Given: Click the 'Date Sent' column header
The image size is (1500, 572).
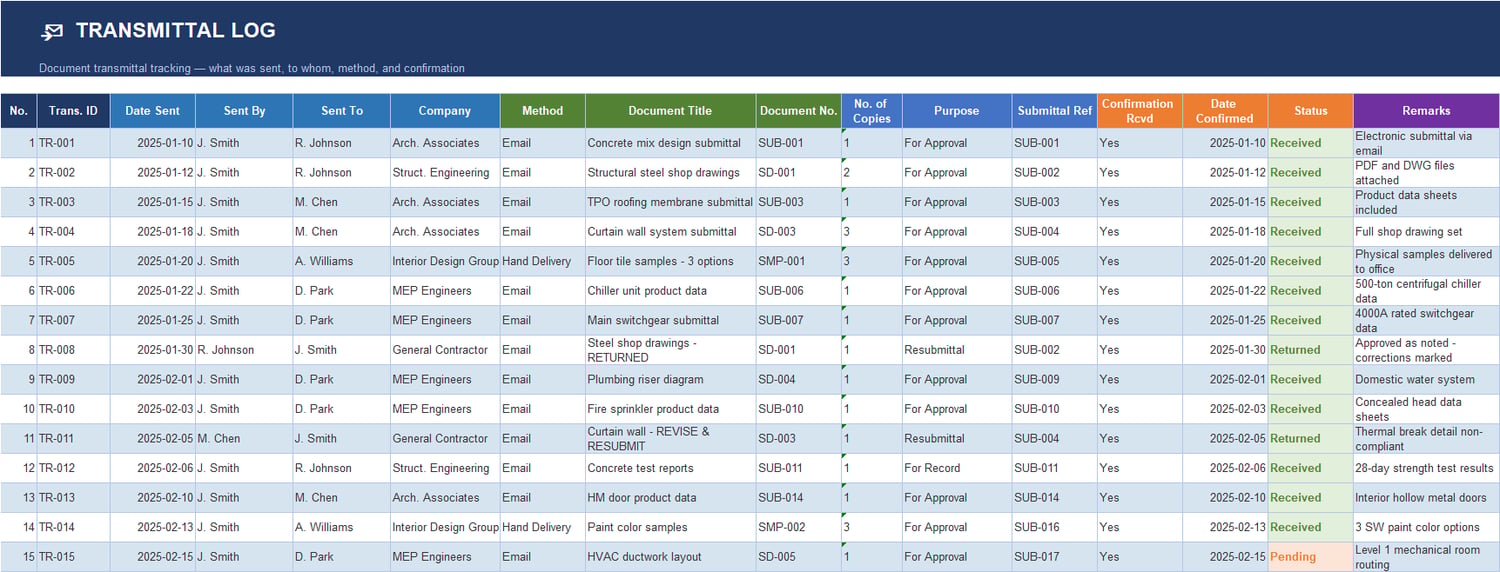Looking at the screenshot, I should click(153, 111).
